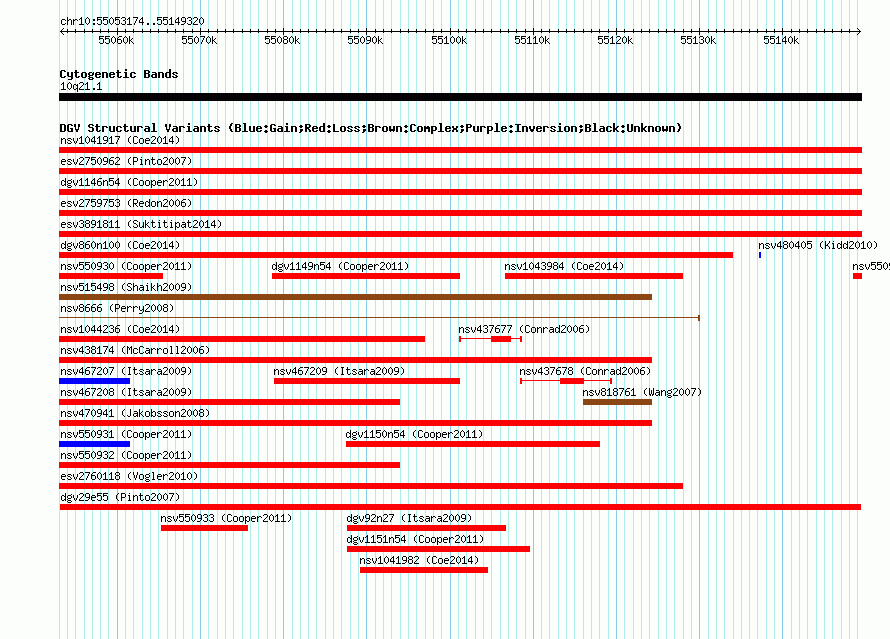This screenshot has width=890, height=639.
Task: Select the nsv550931 (Cooper2011) label
Action: click(x=126, y=434)
